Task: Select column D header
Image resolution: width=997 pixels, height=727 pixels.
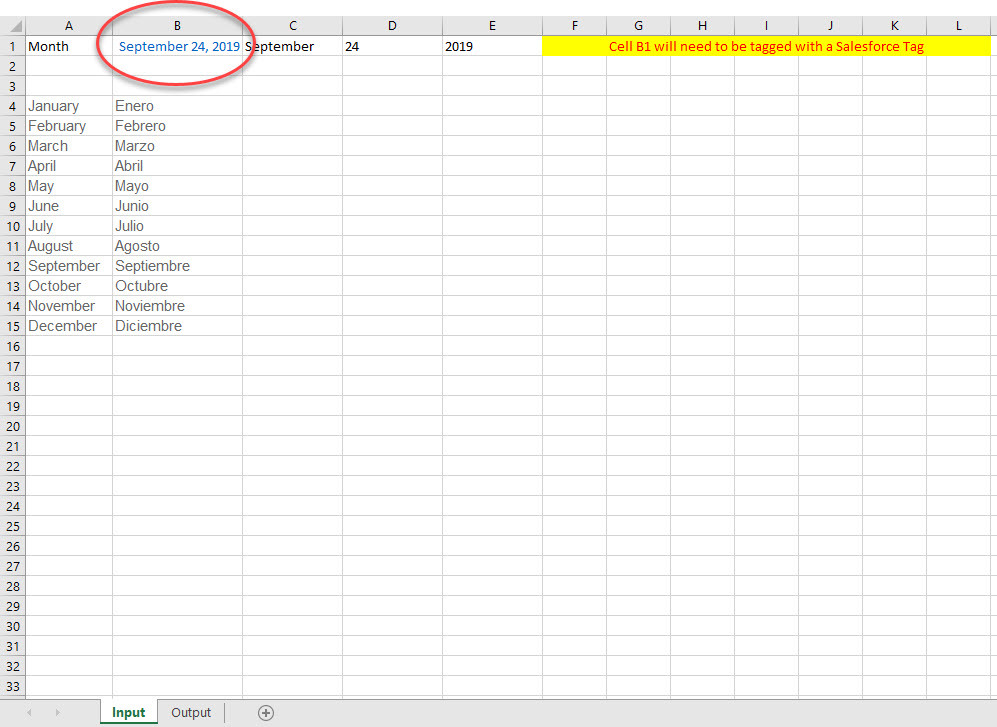Action: tap(392, 26)
